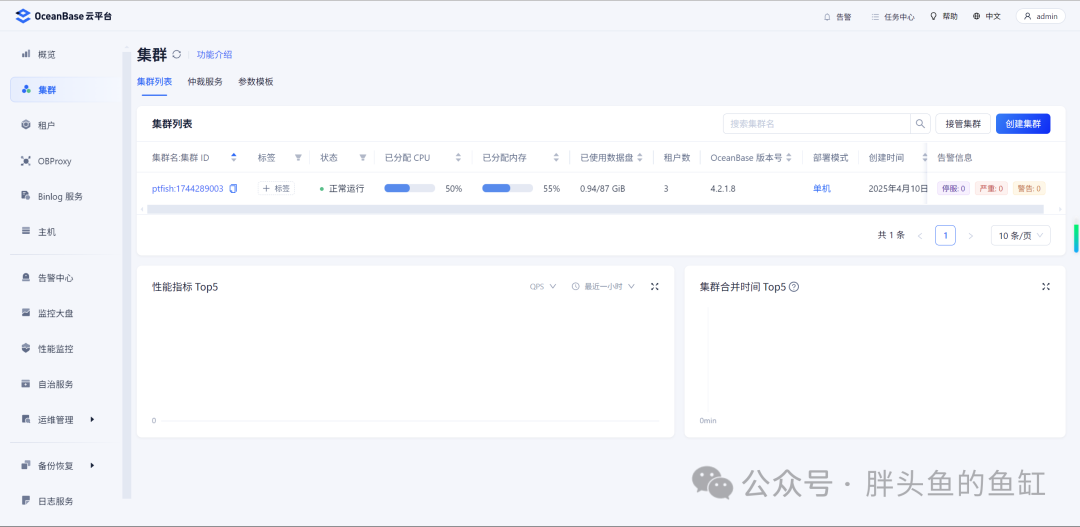Open the QPS metric dropdown
This screenshot has width=1080, height=527.
[x=542, y=287]
